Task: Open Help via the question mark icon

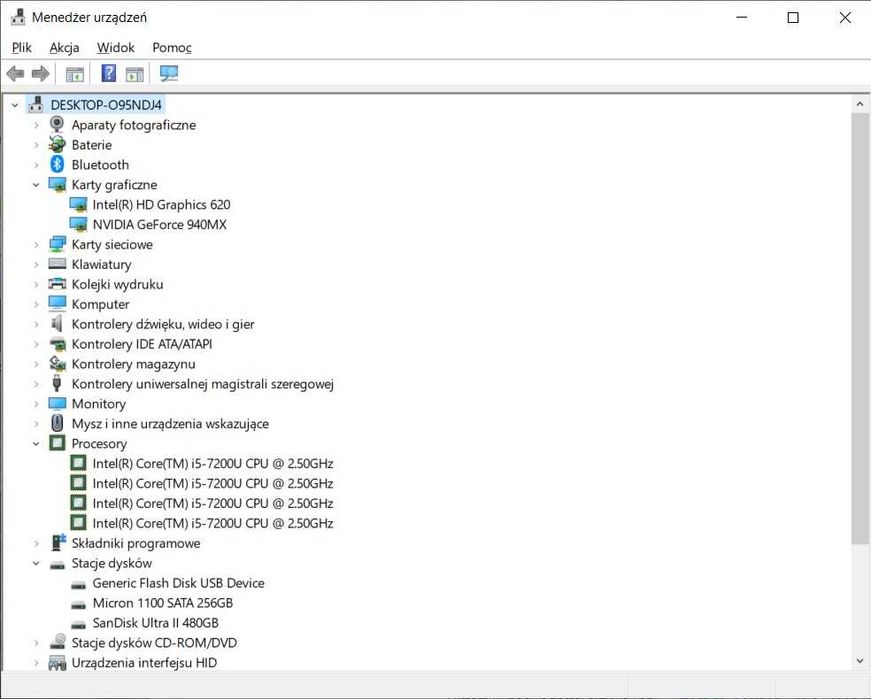Action: 109,73
